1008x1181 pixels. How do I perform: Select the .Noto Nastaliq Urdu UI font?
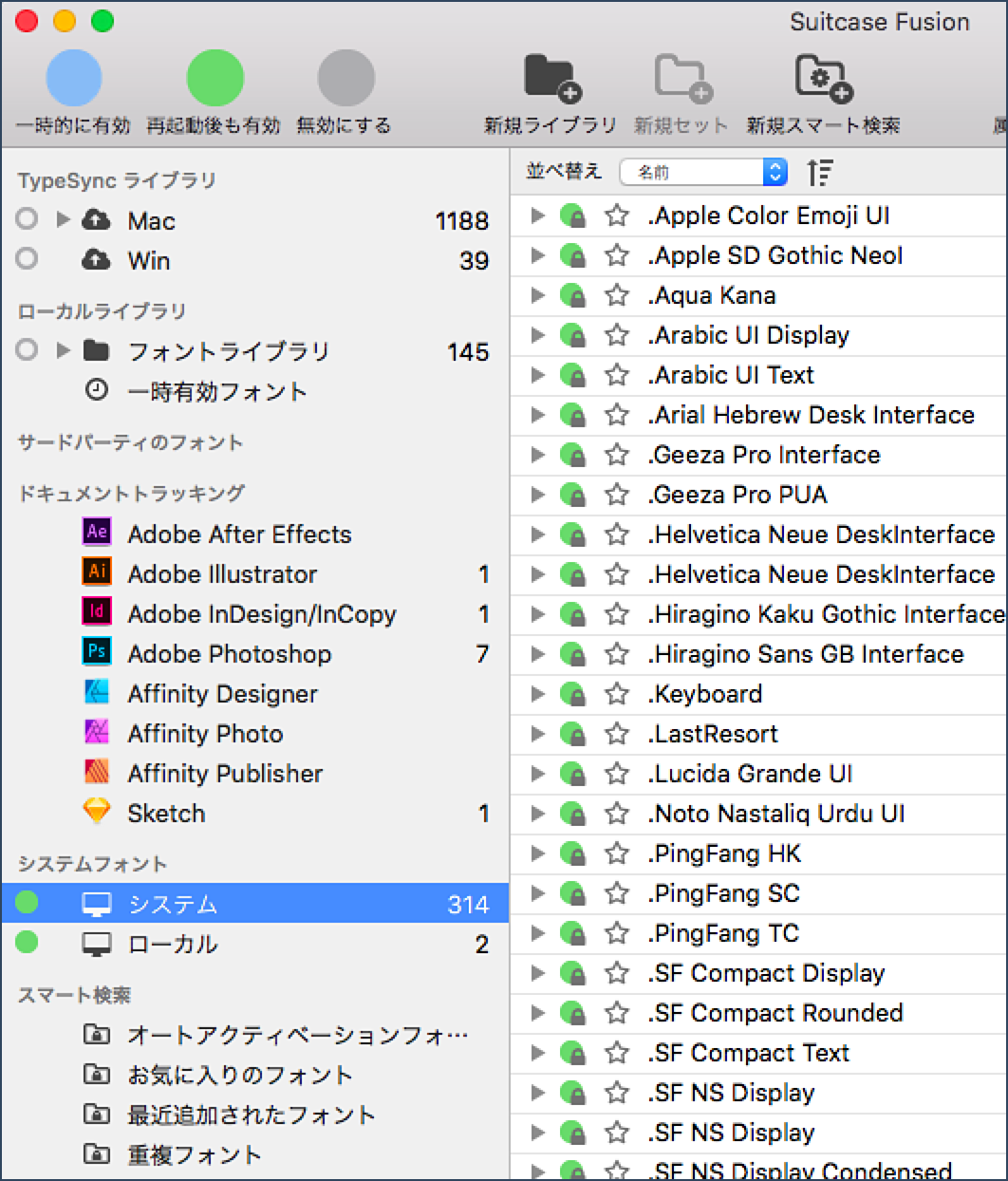click(x=776, y=814)
